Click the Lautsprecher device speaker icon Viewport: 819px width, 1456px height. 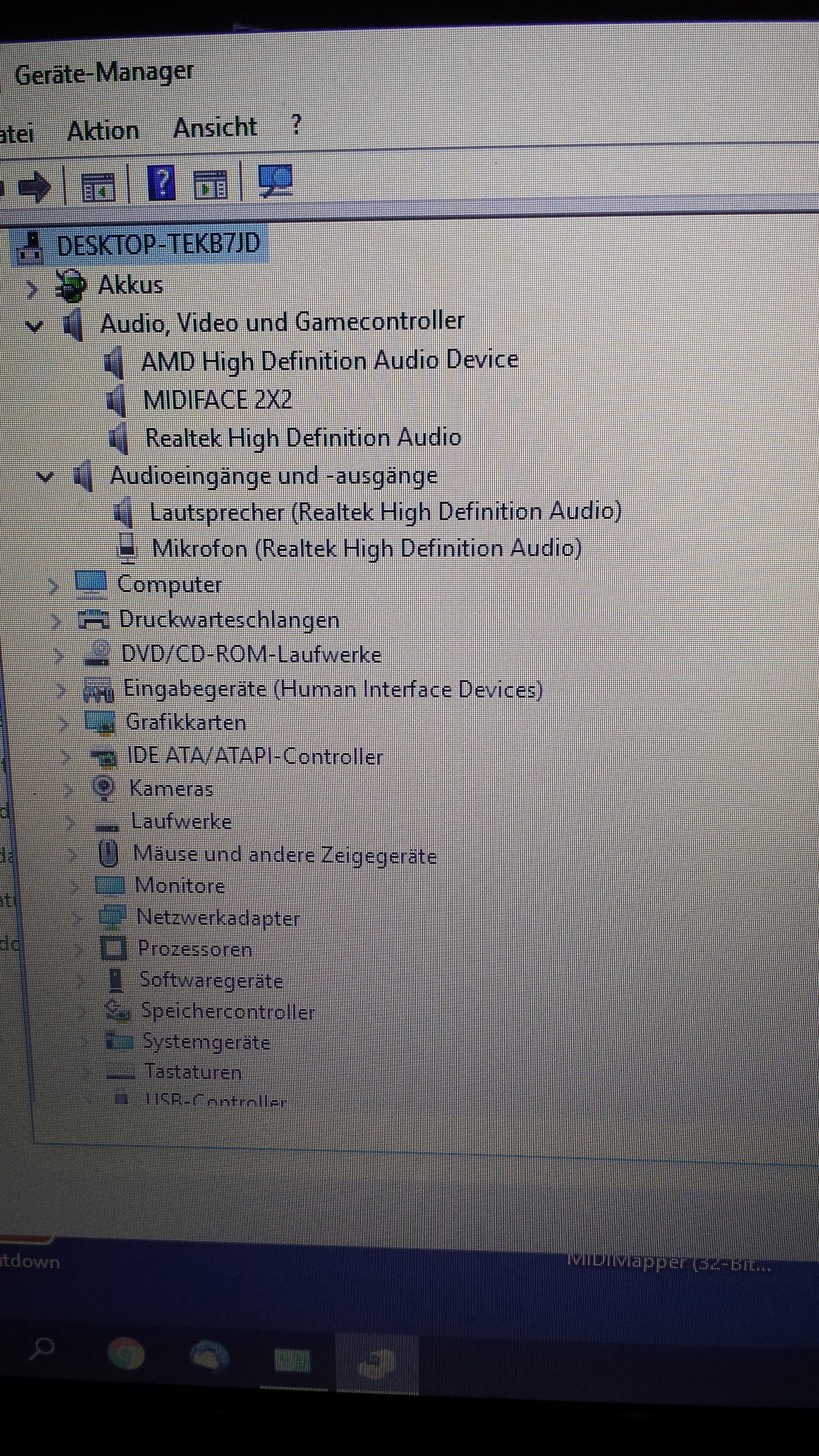tap(124, 512)
